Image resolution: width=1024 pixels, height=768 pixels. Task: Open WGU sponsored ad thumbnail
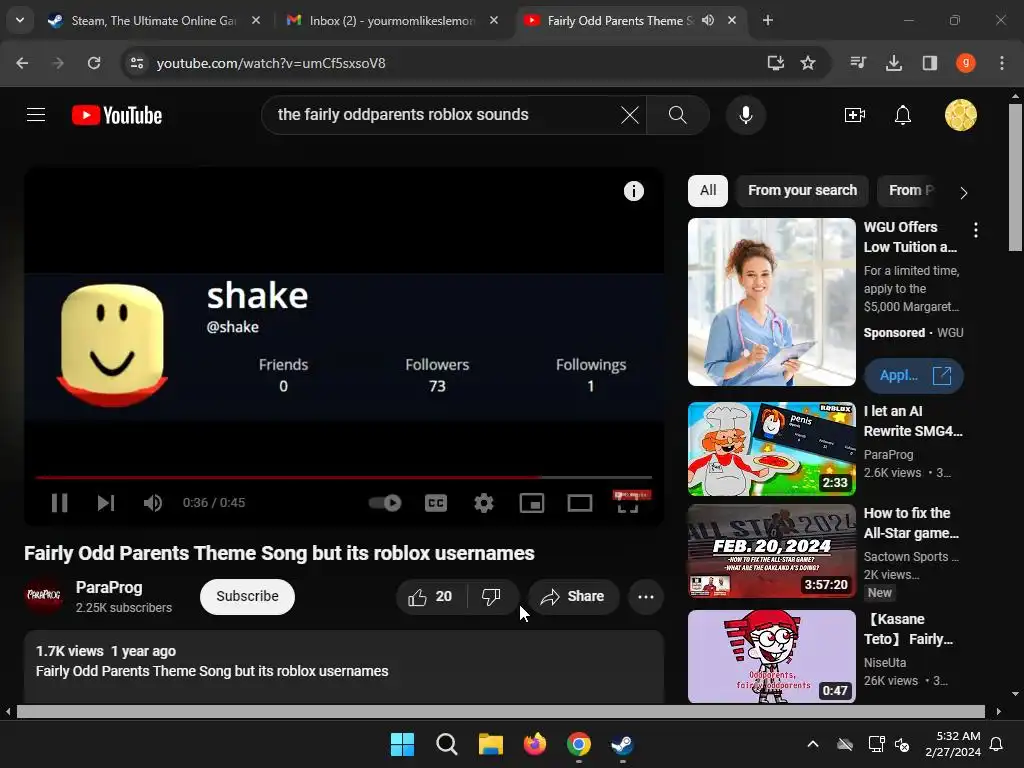pyautogui.click(x=772, y=302)
